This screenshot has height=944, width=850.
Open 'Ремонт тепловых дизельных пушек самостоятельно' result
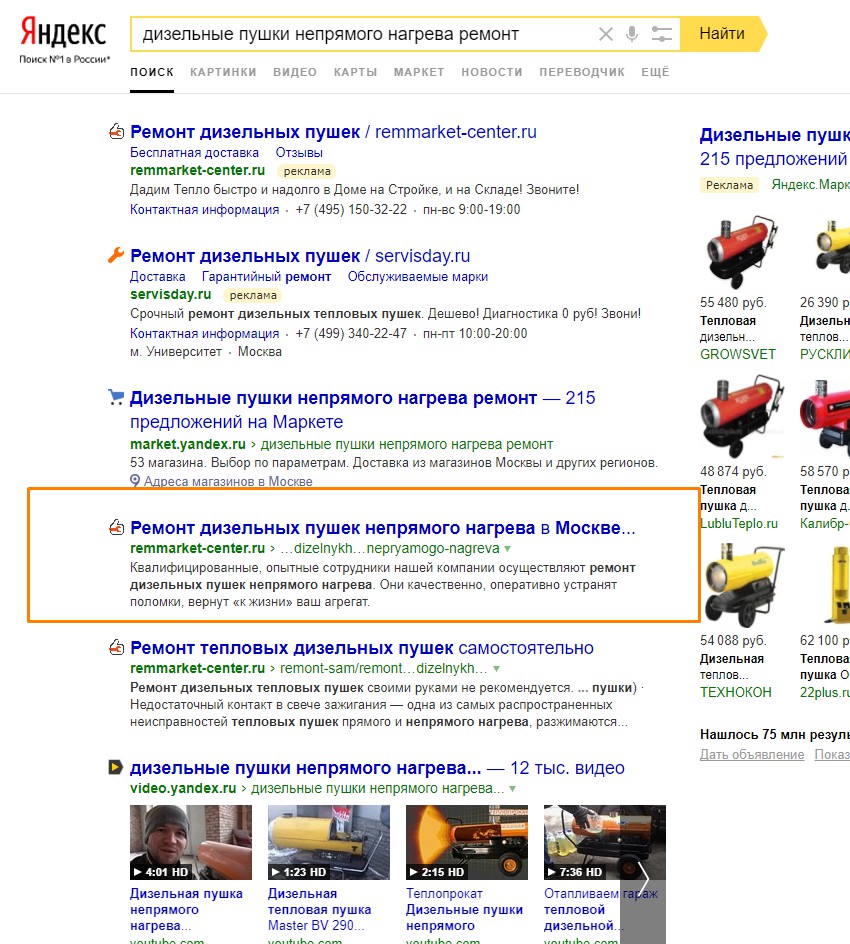tap(362, 648)
